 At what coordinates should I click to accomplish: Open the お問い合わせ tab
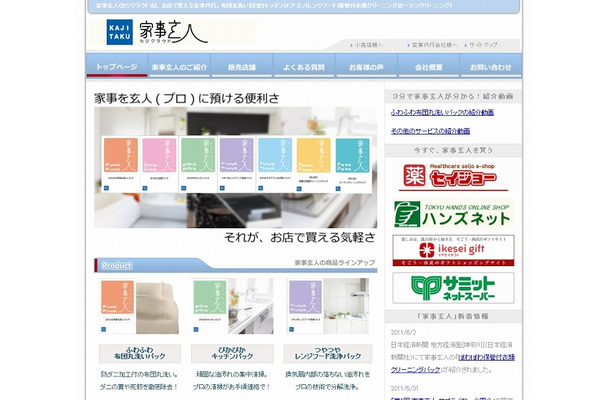click(491, 67)
